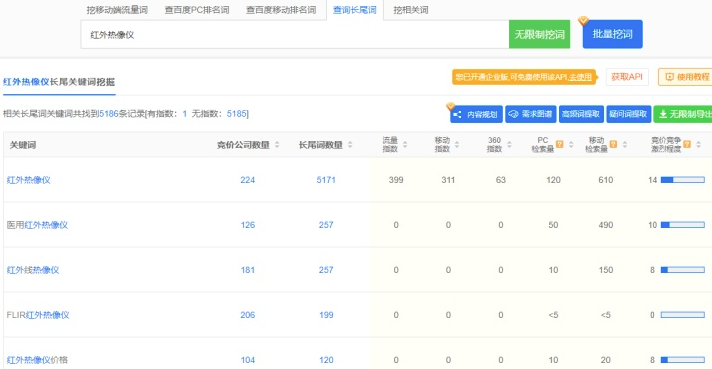
Task: Select the 查询长尾词 tab
Action: click(x=355, y=10)
